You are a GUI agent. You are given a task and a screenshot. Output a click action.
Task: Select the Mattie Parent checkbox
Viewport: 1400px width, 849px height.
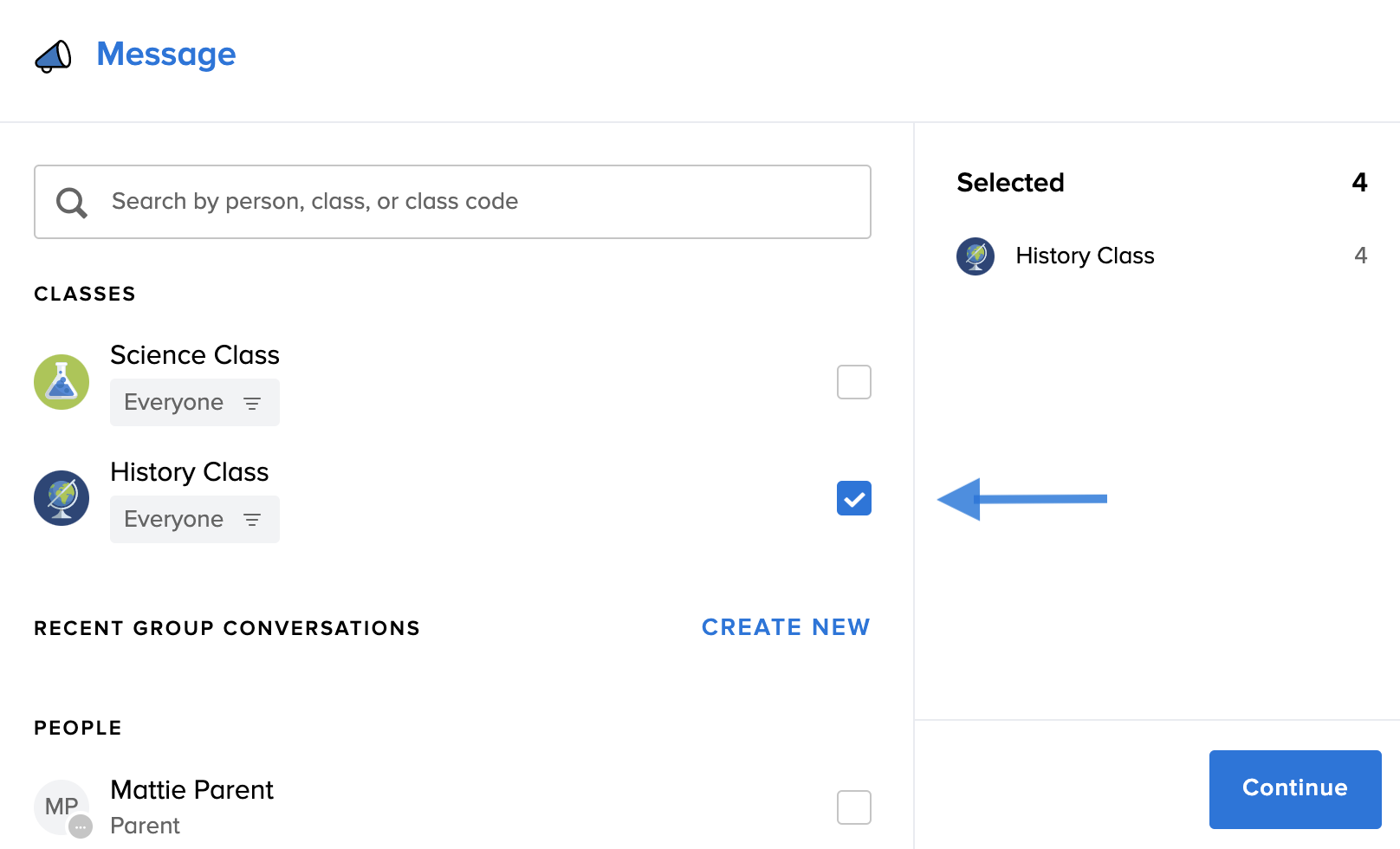point(853,807)
